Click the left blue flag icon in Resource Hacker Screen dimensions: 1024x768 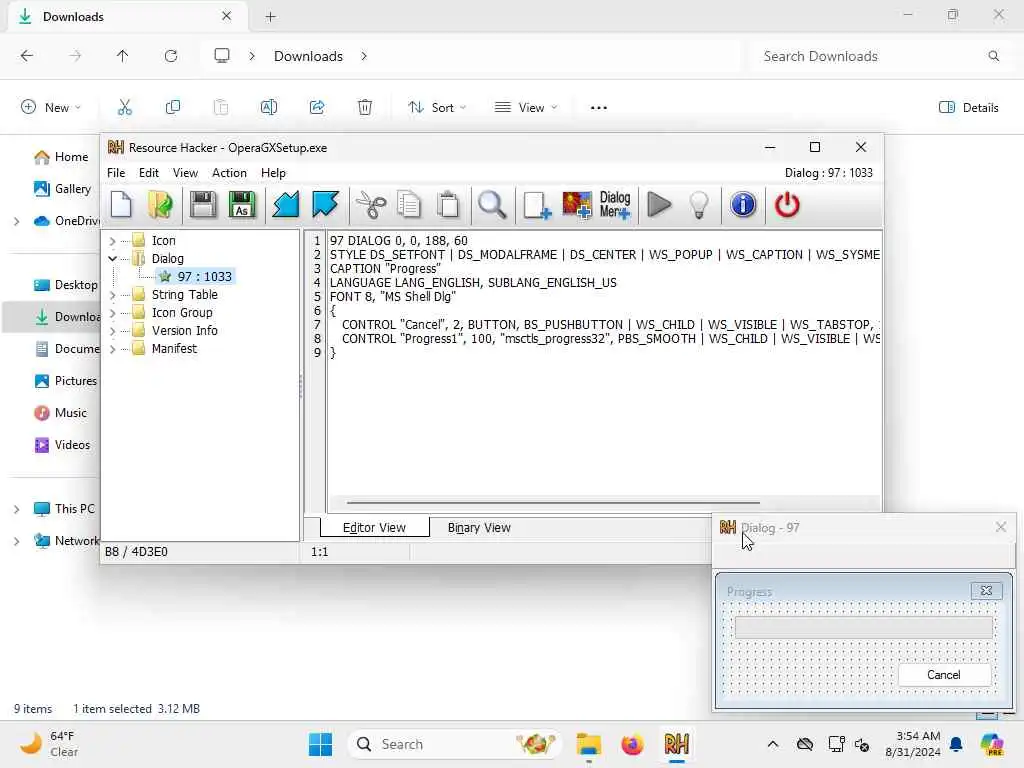[x=285, y=205]
